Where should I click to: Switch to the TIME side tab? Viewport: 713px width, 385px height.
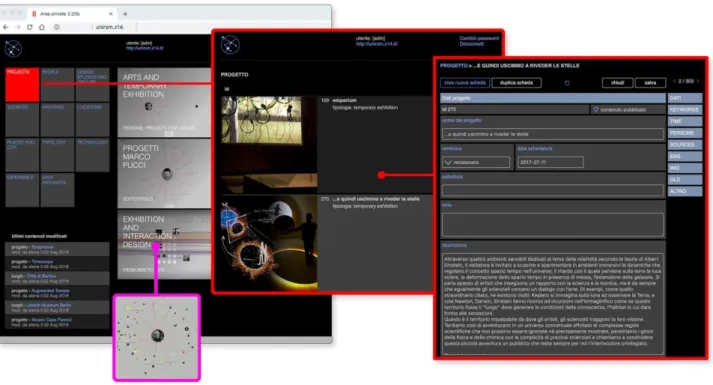click(x=685, y=121)
